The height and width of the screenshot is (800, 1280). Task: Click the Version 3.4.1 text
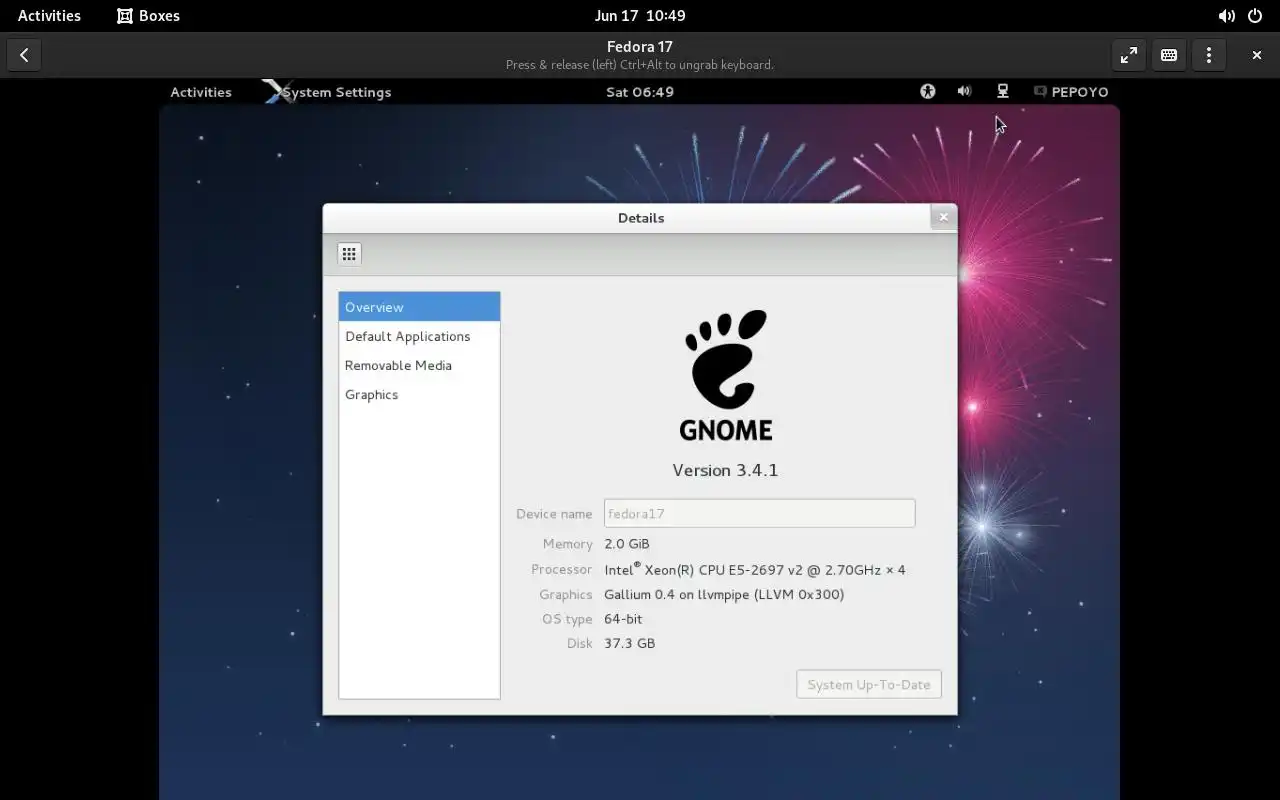pos(725,470)
